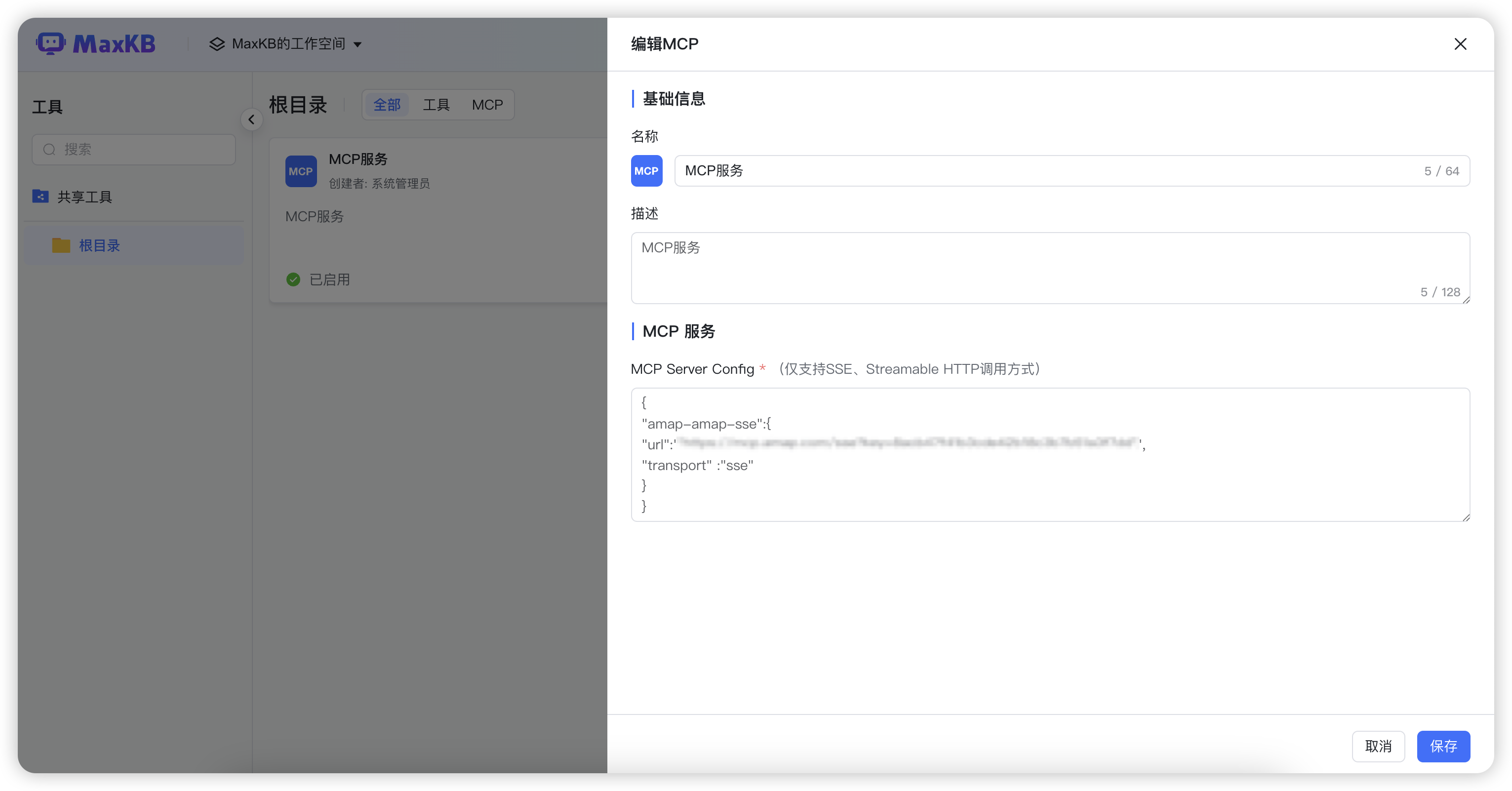Close the 编辑MCP drawer with X
The image size is (1512, 791).
tap(1460, 44)
